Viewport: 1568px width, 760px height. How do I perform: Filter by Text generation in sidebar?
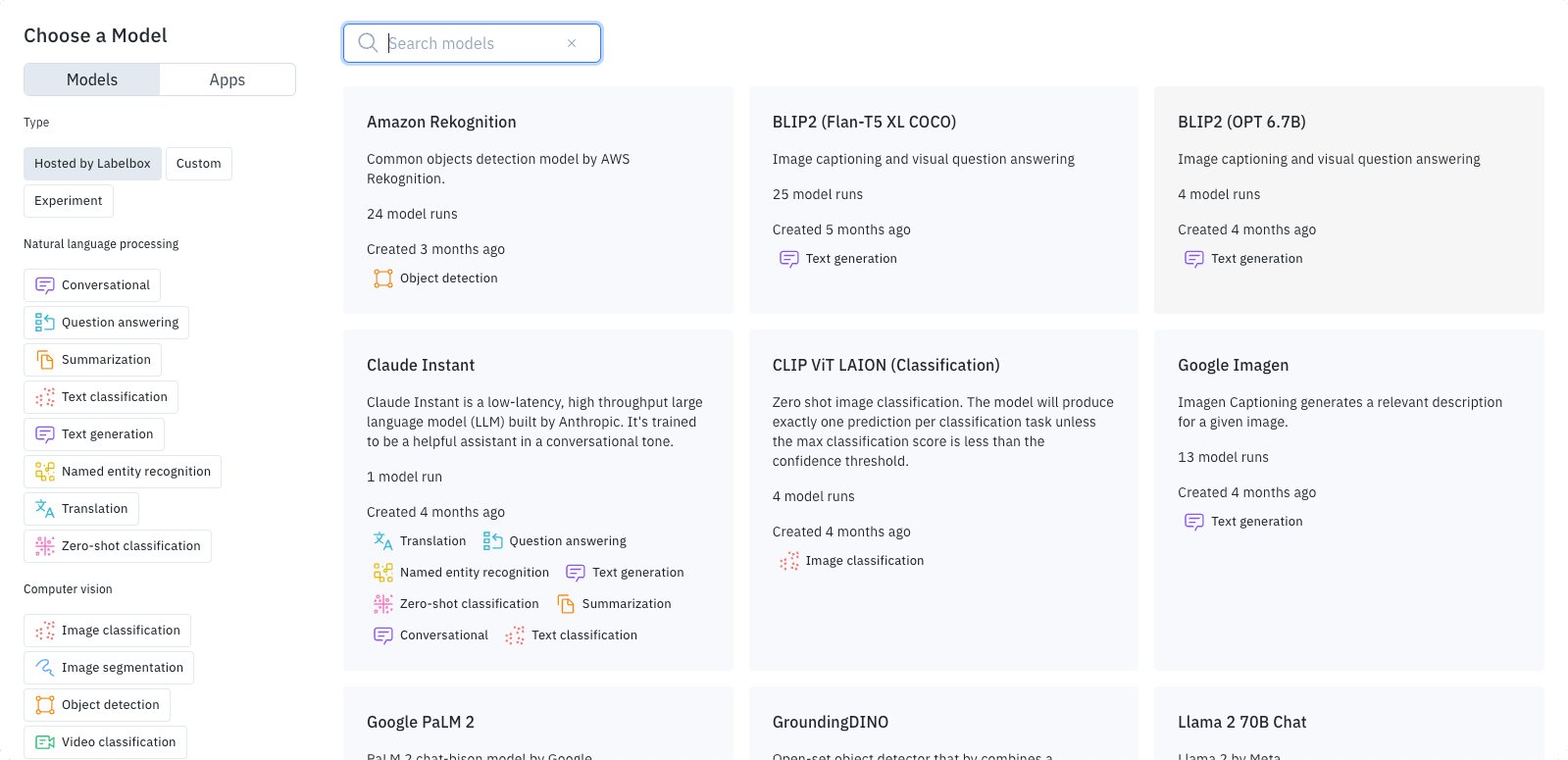pyautogui.click(x=94, y=434)
